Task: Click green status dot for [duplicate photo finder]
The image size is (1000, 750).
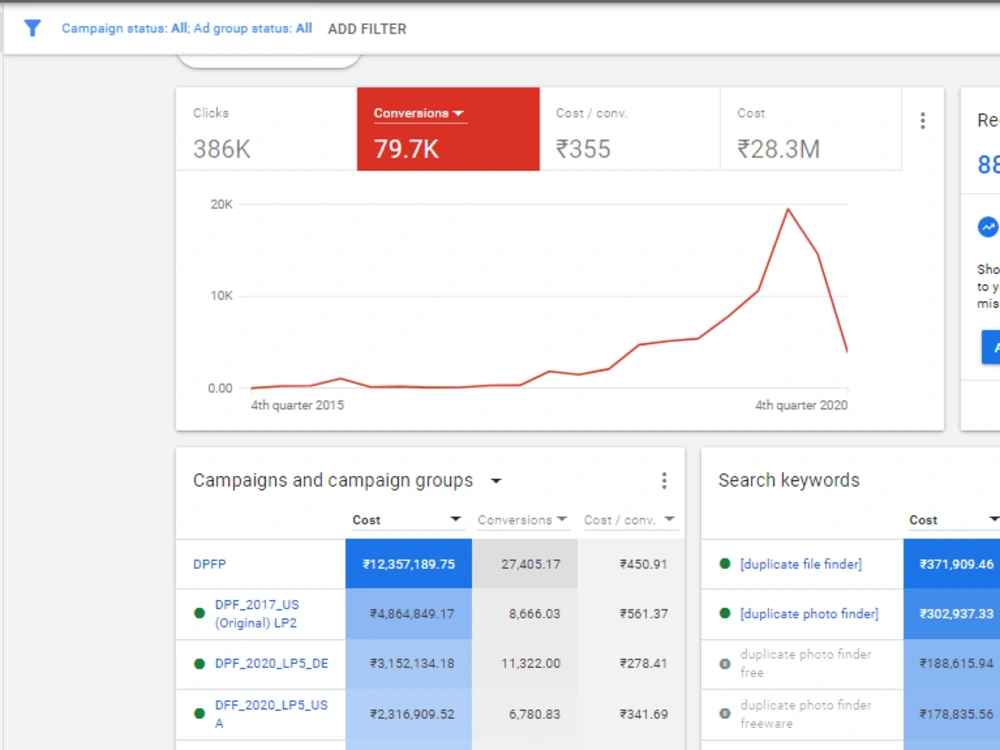Action: (x=724, y=614)
